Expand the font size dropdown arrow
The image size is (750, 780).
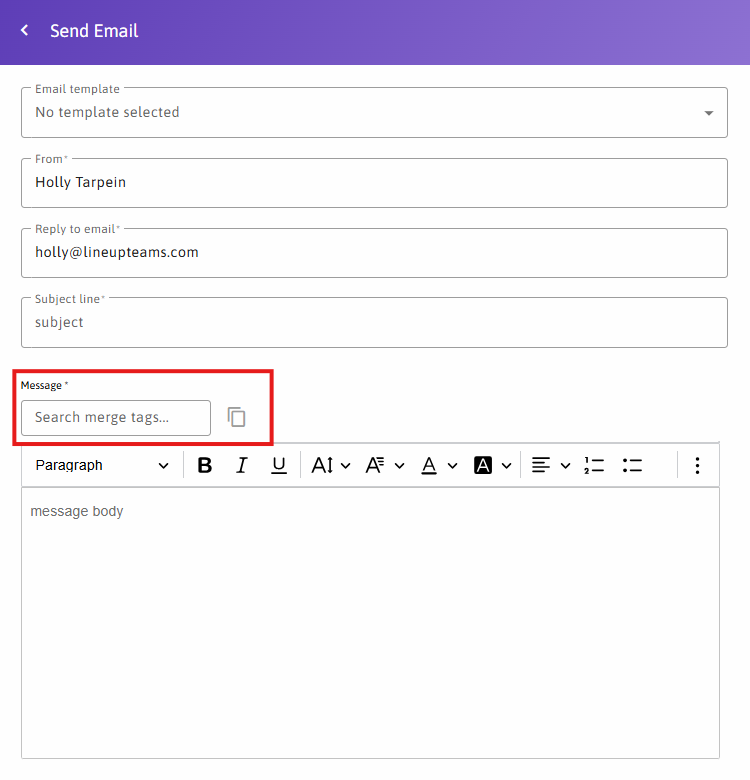pos(346,466)
